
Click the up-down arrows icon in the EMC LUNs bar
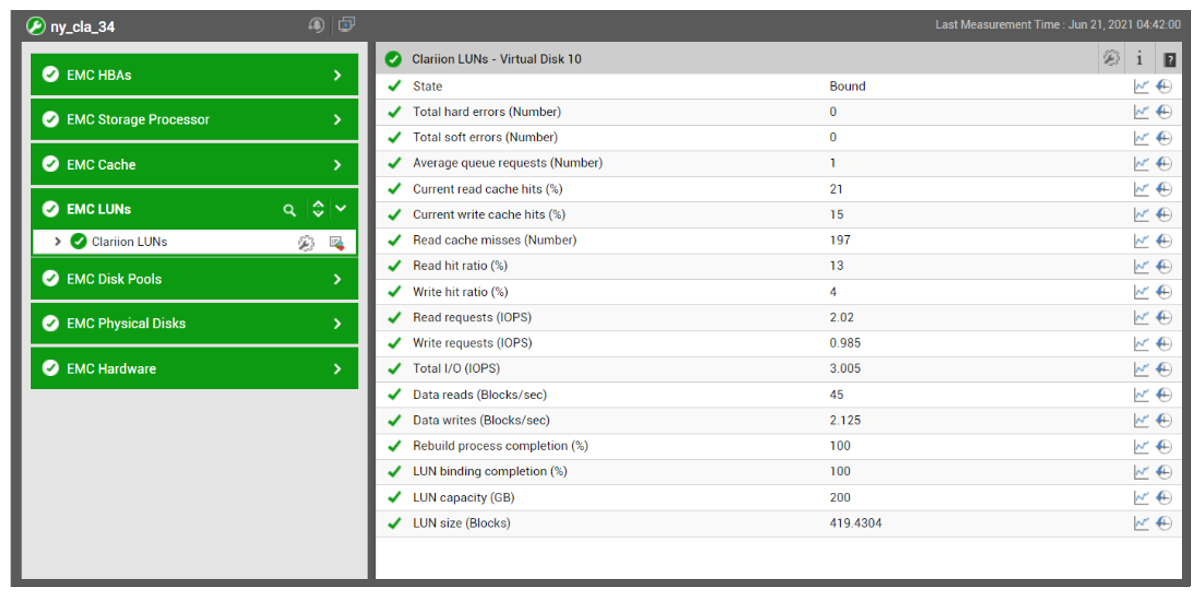(318, 209)
